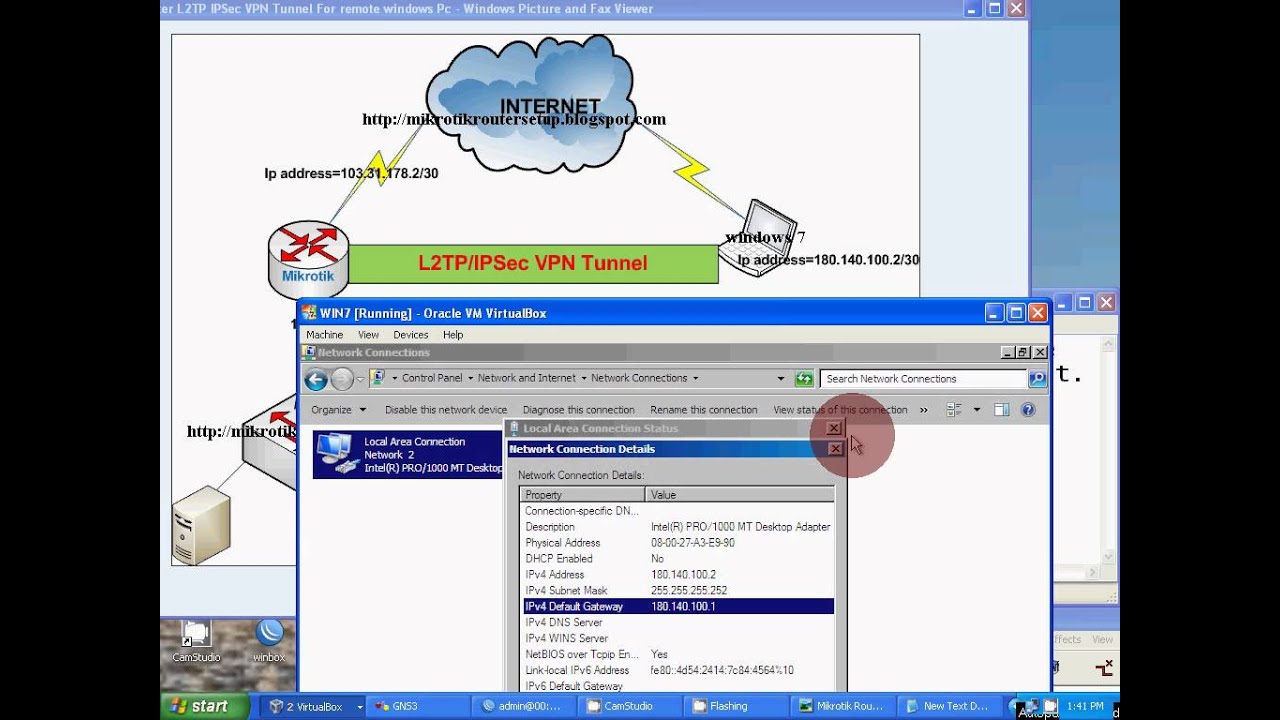Click the forward navigation arrow button
1280x720 pixels.
tap(342, 379)
